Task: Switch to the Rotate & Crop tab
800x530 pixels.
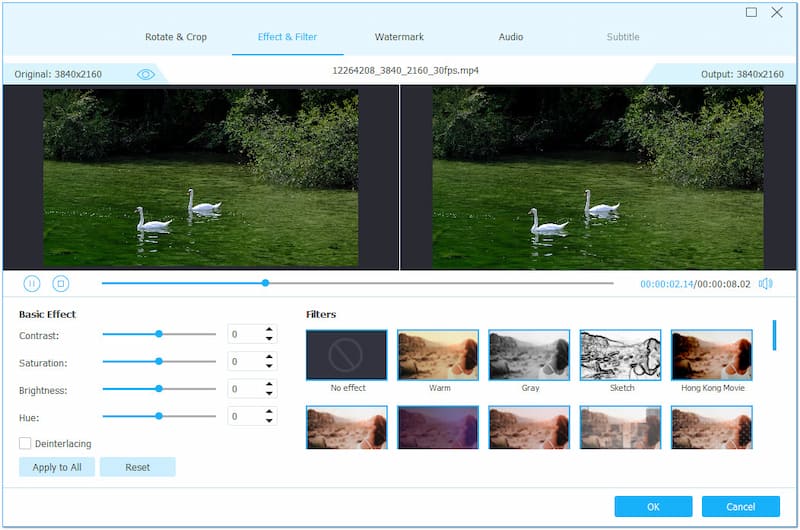Action: (x=176, y=37)
